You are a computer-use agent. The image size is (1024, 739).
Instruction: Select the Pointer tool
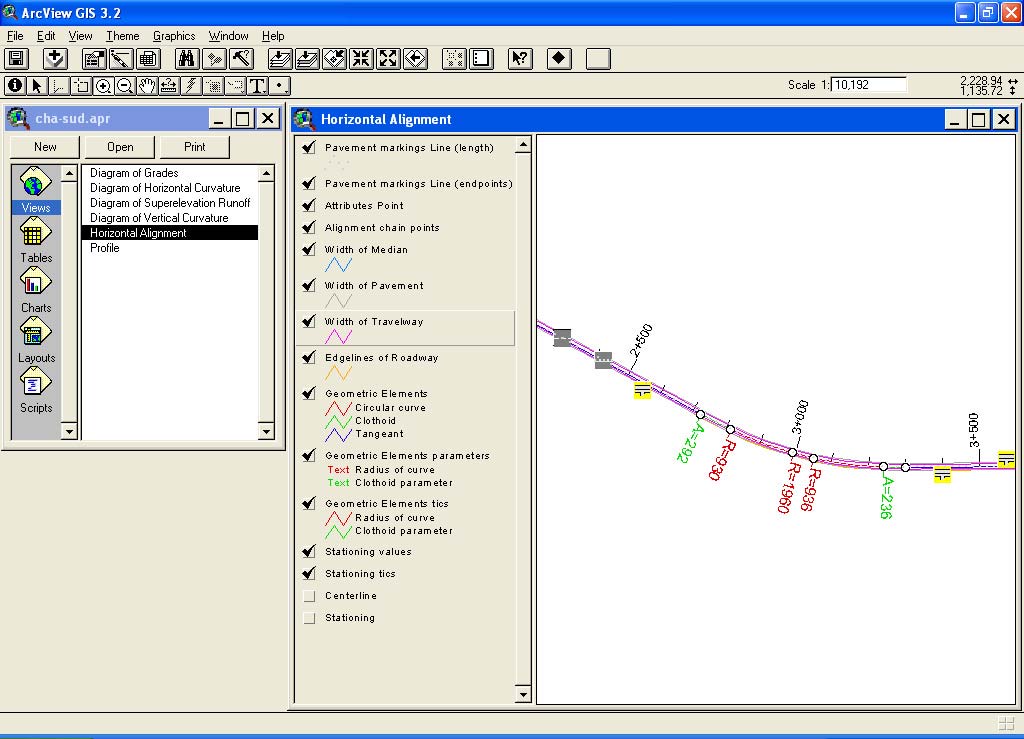coord(37,86)
